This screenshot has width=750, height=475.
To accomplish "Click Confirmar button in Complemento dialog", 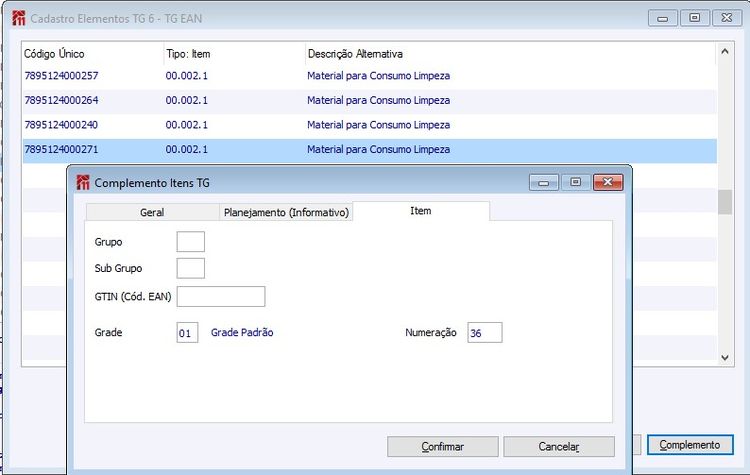I will pyautogui.click(x=442, y=446).
